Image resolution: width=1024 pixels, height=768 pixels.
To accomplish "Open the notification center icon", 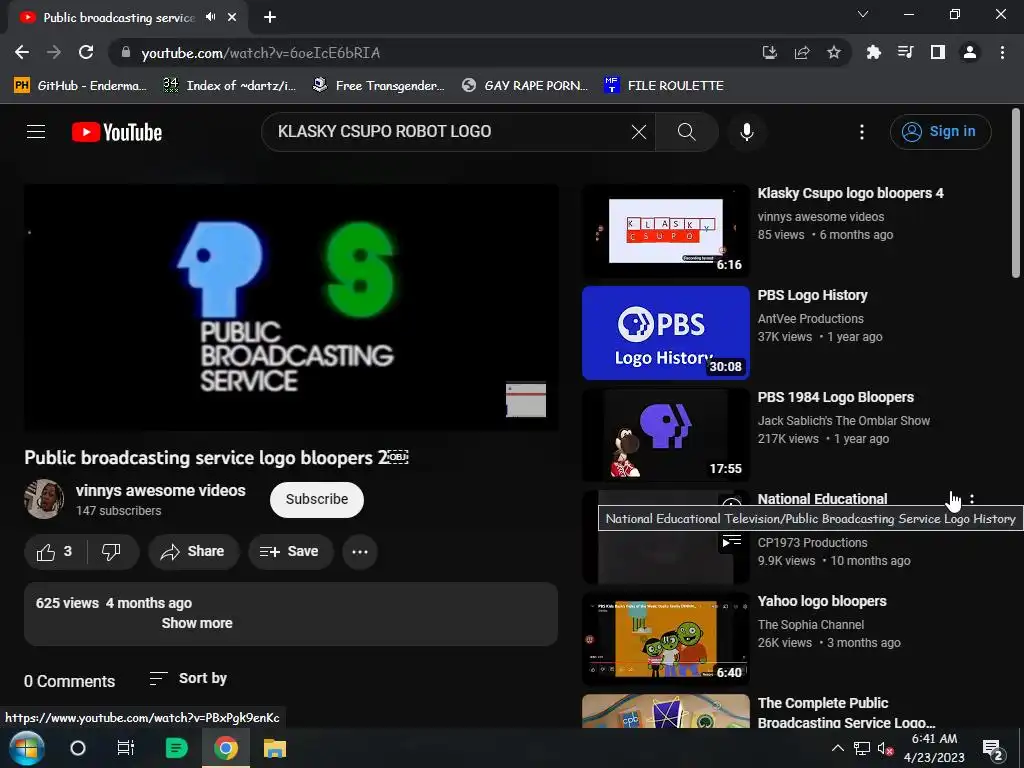I will 993,748.
